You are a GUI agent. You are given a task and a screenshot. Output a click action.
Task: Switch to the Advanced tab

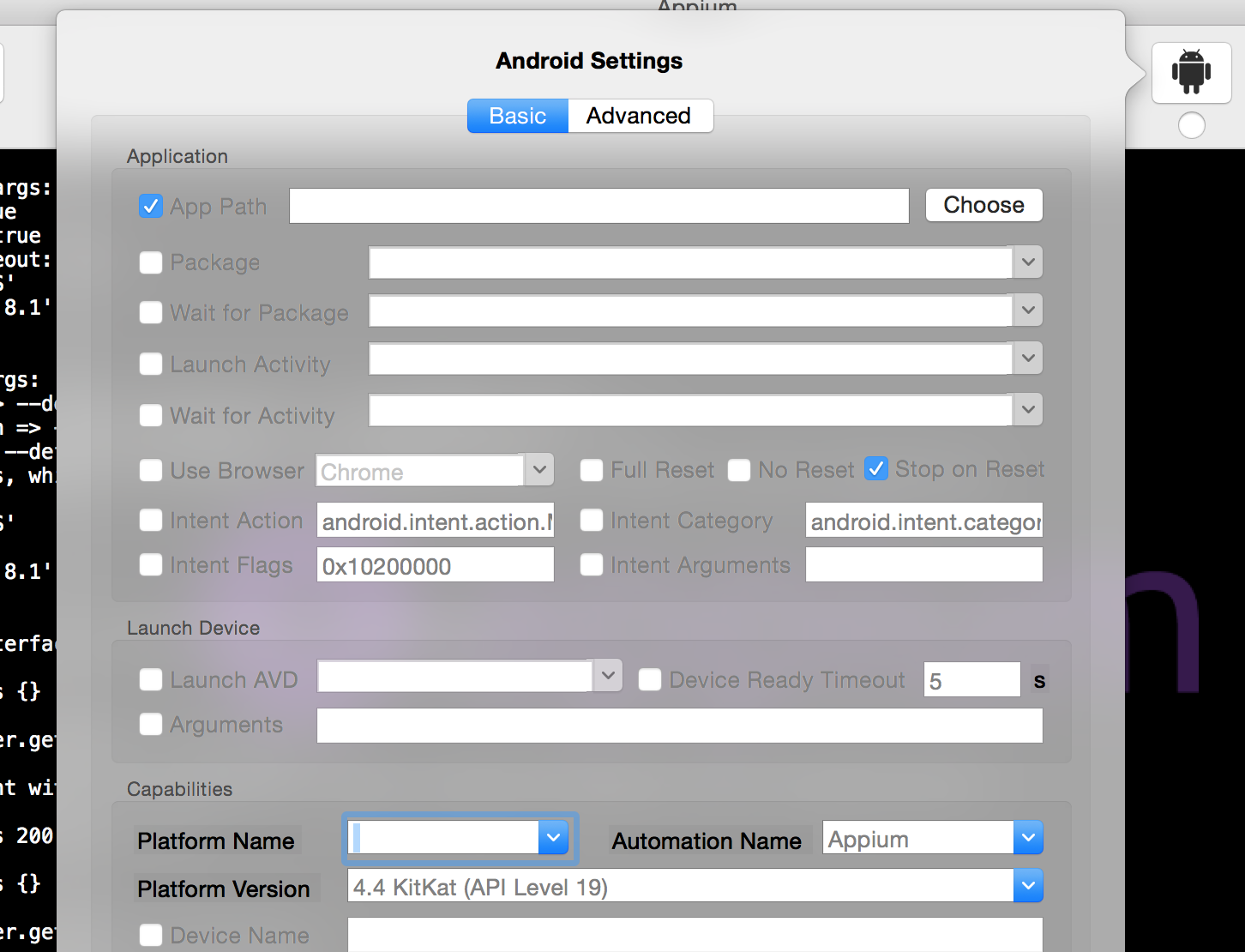tap(640, 116)
